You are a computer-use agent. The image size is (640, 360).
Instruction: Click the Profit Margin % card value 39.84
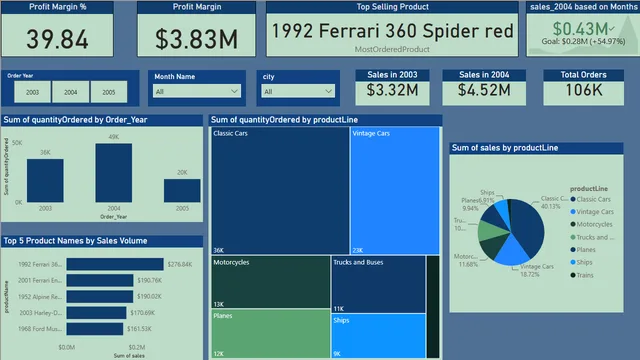click(x=58, y=39)
